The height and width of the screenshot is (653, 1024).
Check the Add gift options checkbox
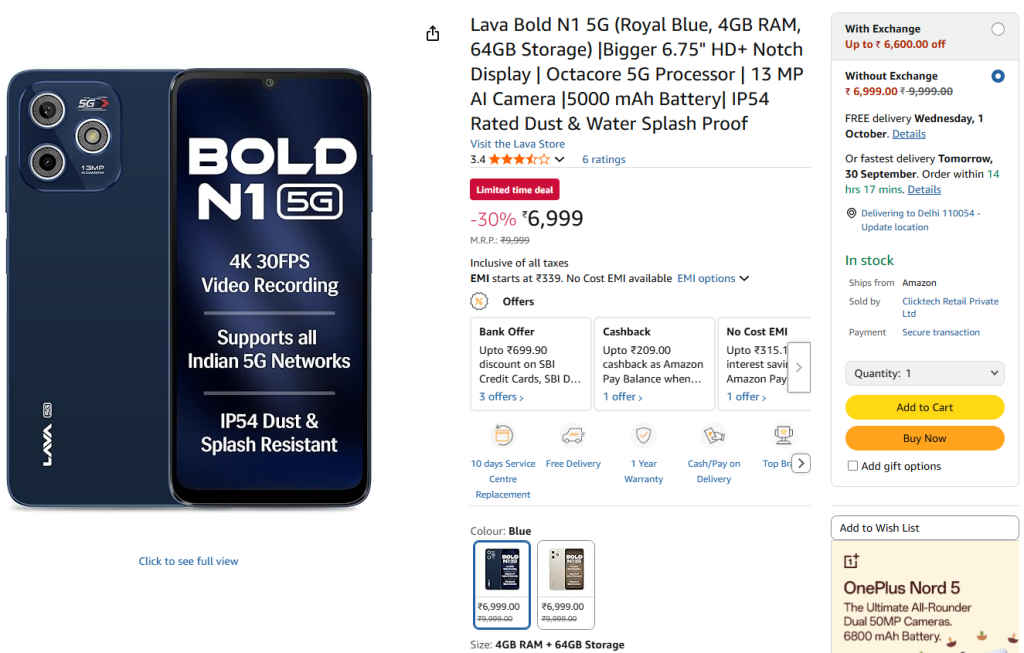[852, 466]
